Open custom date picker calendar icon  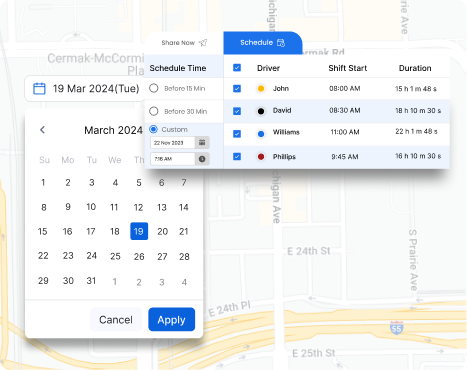202,142
